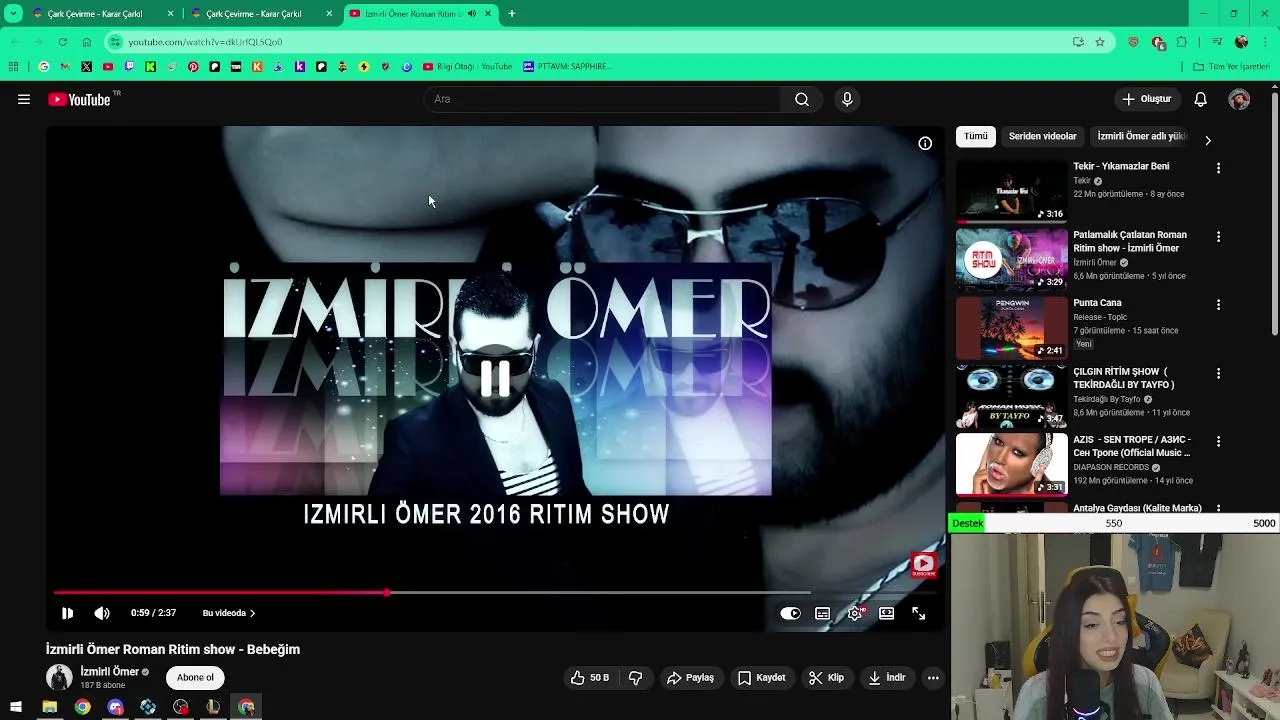Mute tab via speaker icon on YouTube tab
The image size is (1280, 720).
click(x=472, y=14)
